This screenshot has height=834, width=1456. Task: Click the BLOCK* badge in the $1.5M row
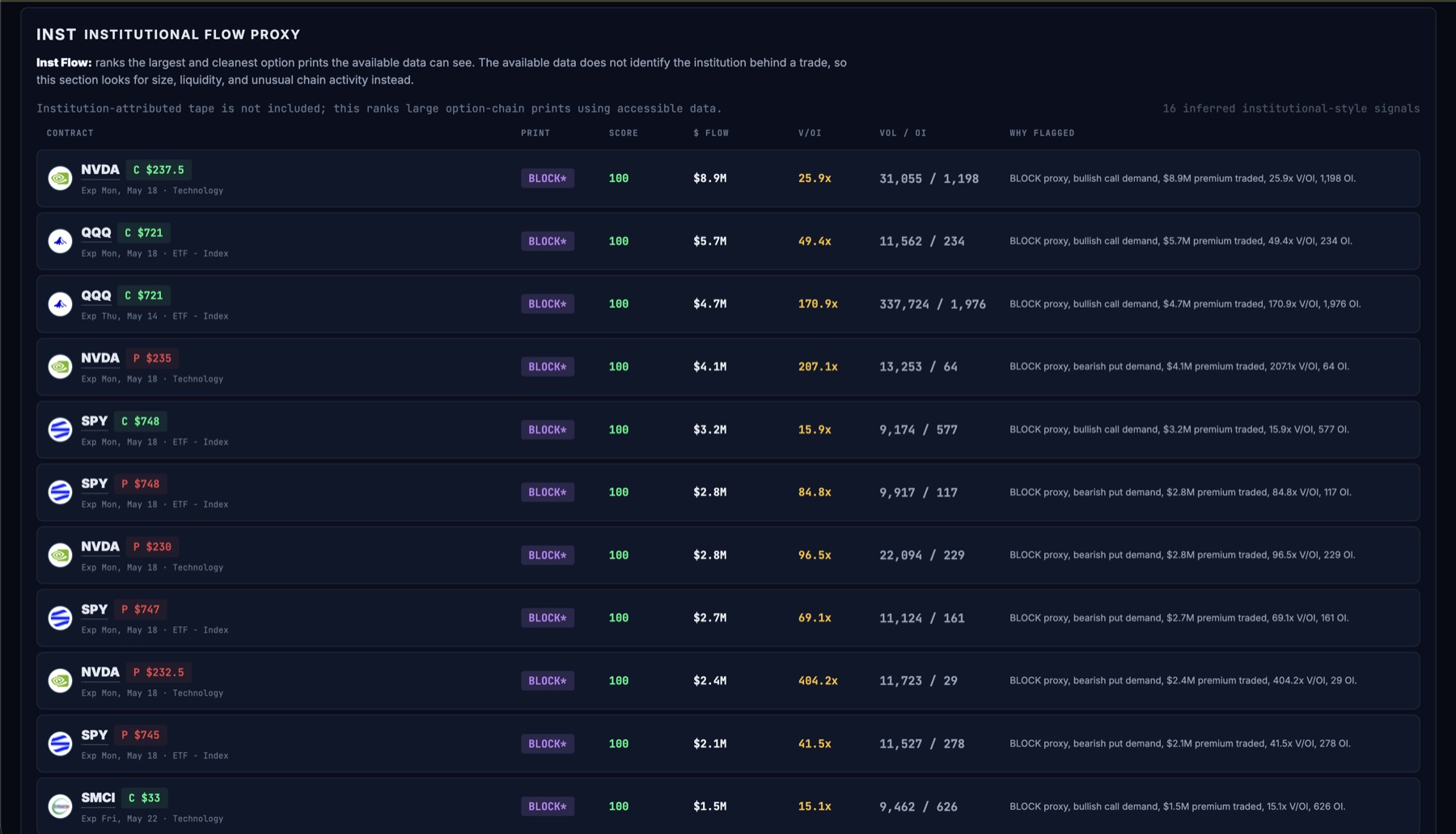548,806
